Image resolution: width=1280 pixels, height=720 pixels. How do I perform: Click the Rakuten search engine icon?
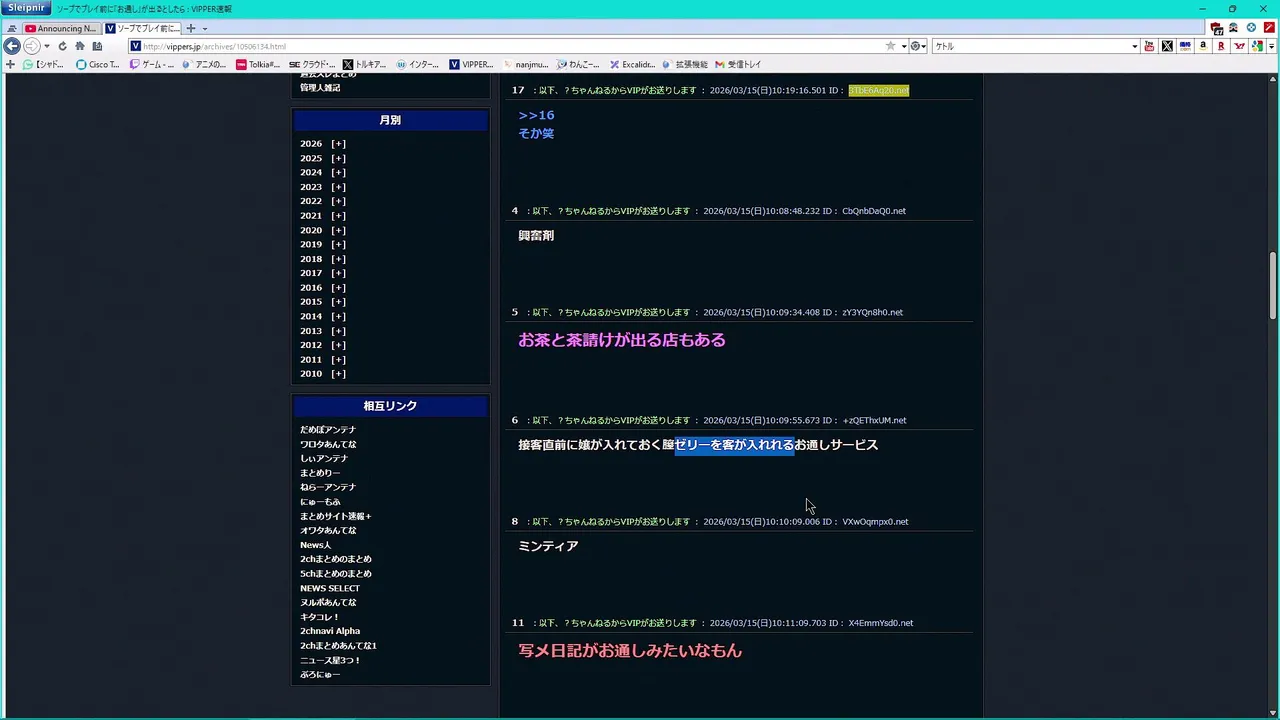tap(1221, 46)
